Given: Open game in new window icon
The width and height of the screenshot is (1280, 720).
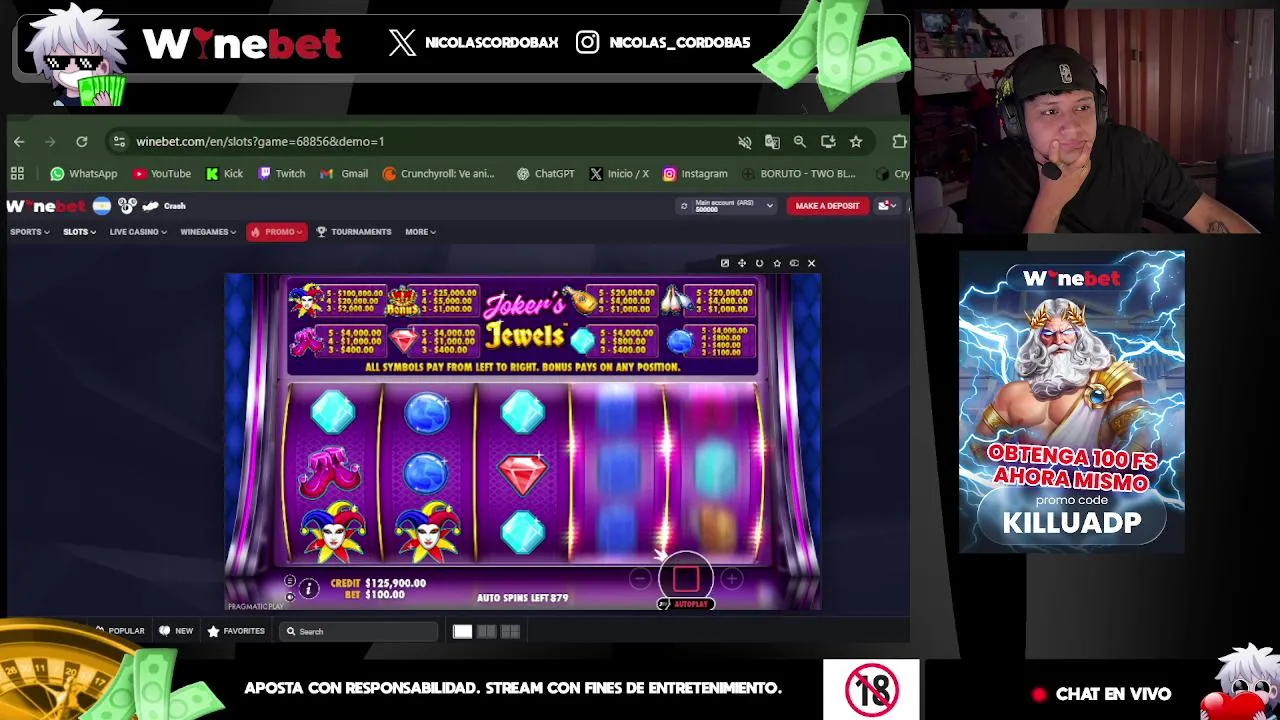Looking at the screenshot, I should (725, 264).
